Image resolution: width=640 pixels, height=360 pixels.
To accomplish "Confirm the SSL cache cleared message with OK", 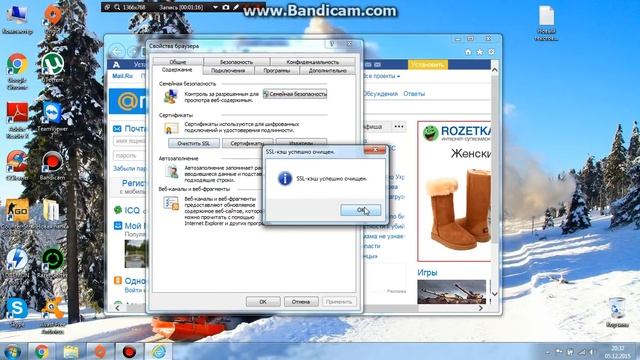I will (361, 210).
